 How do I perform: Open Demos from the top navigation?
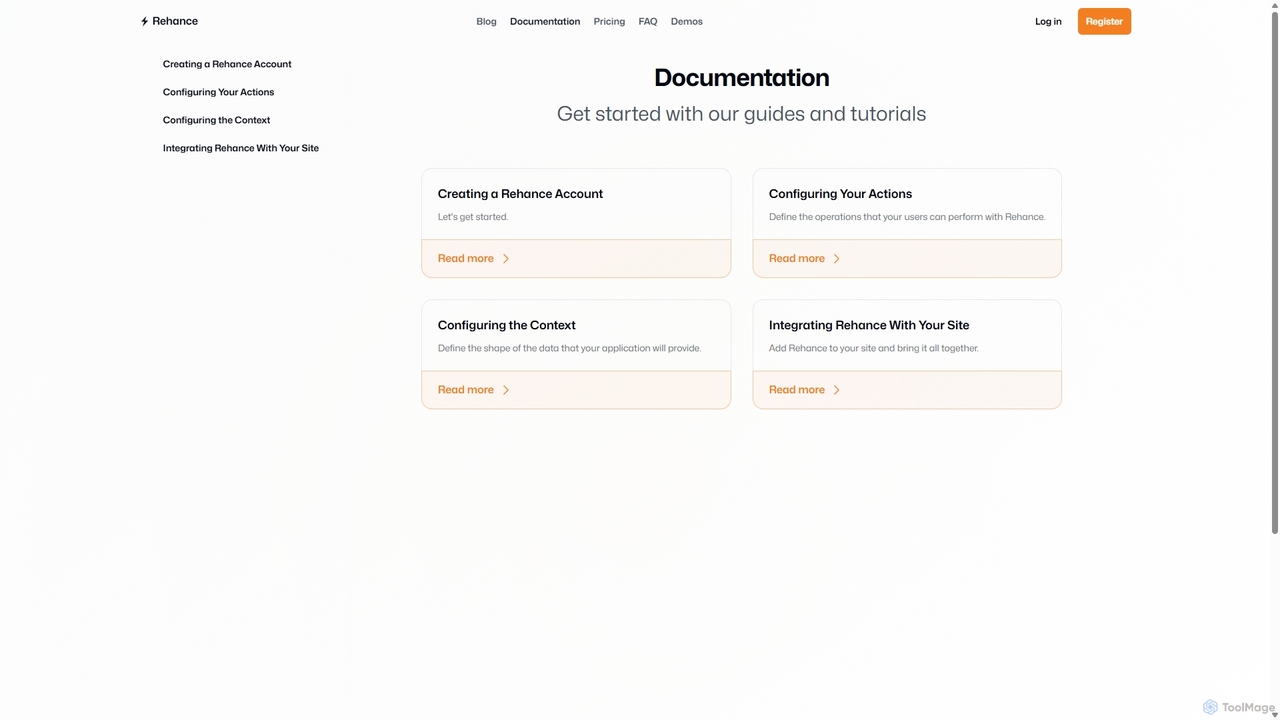(x=687, y=21)
